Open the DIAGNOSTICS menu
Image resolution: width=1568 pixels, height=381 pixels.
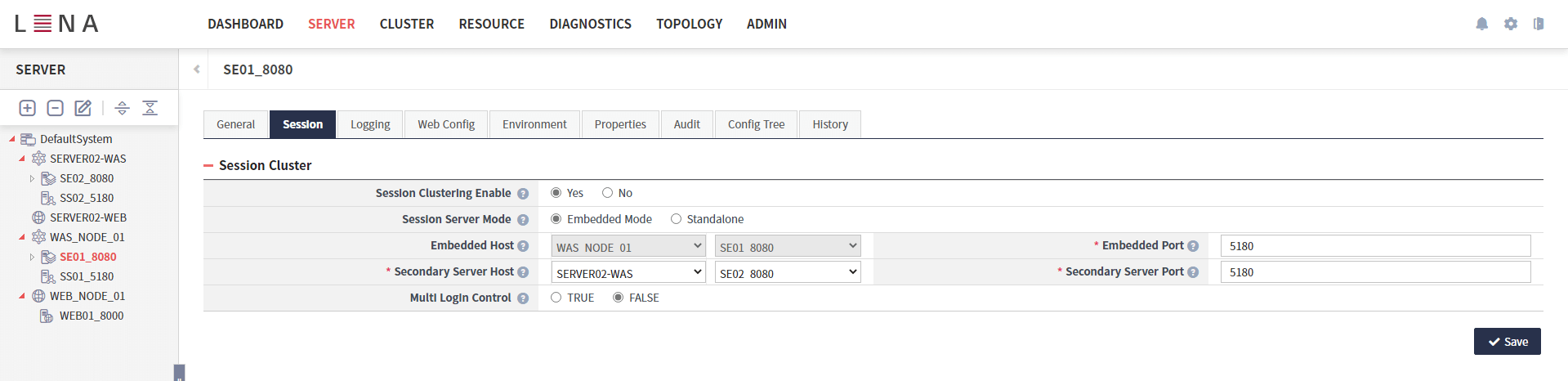[590, 24]
